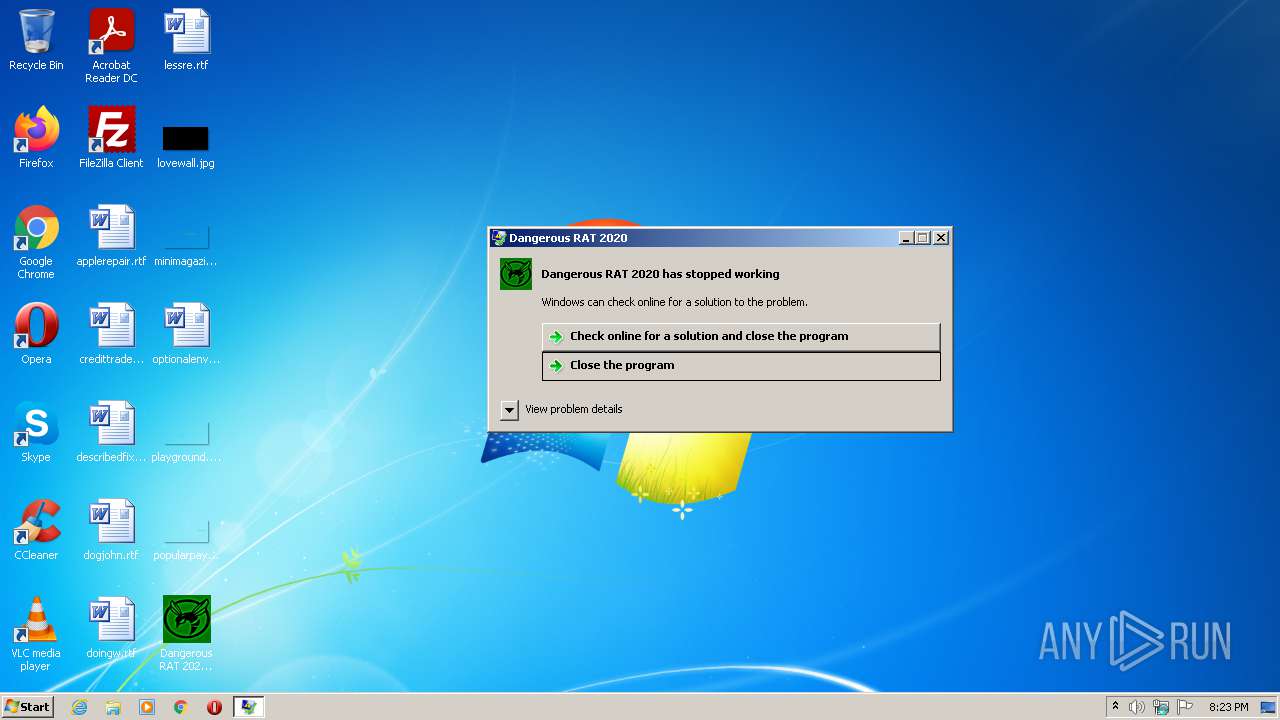Open the volume control in the tray
This screenshot has height=720, width=1280.
1137,707
